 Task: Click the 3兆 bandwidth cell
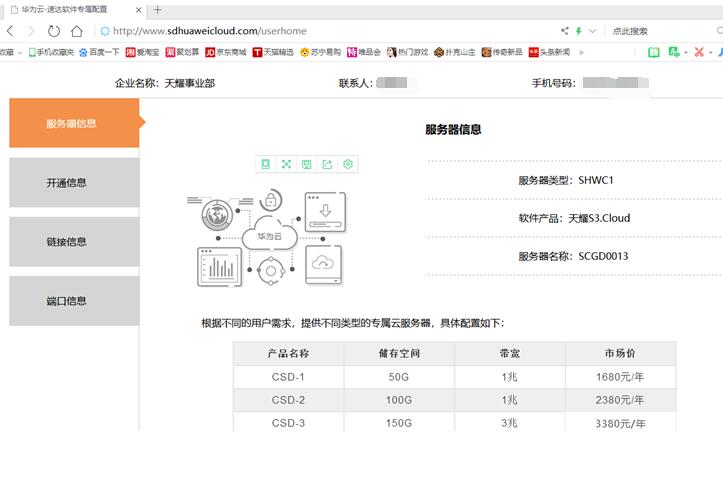tap(510, 423)
